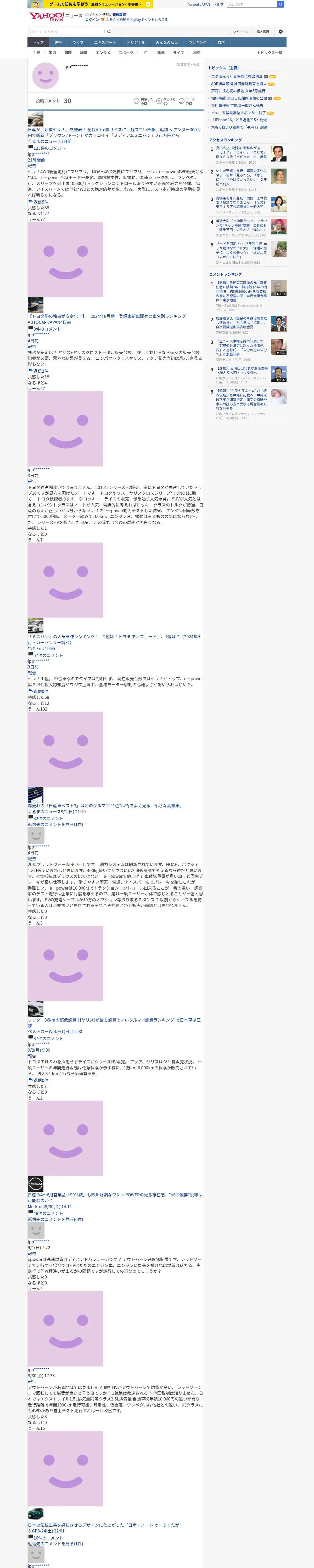Select the 科学 category

161,53
